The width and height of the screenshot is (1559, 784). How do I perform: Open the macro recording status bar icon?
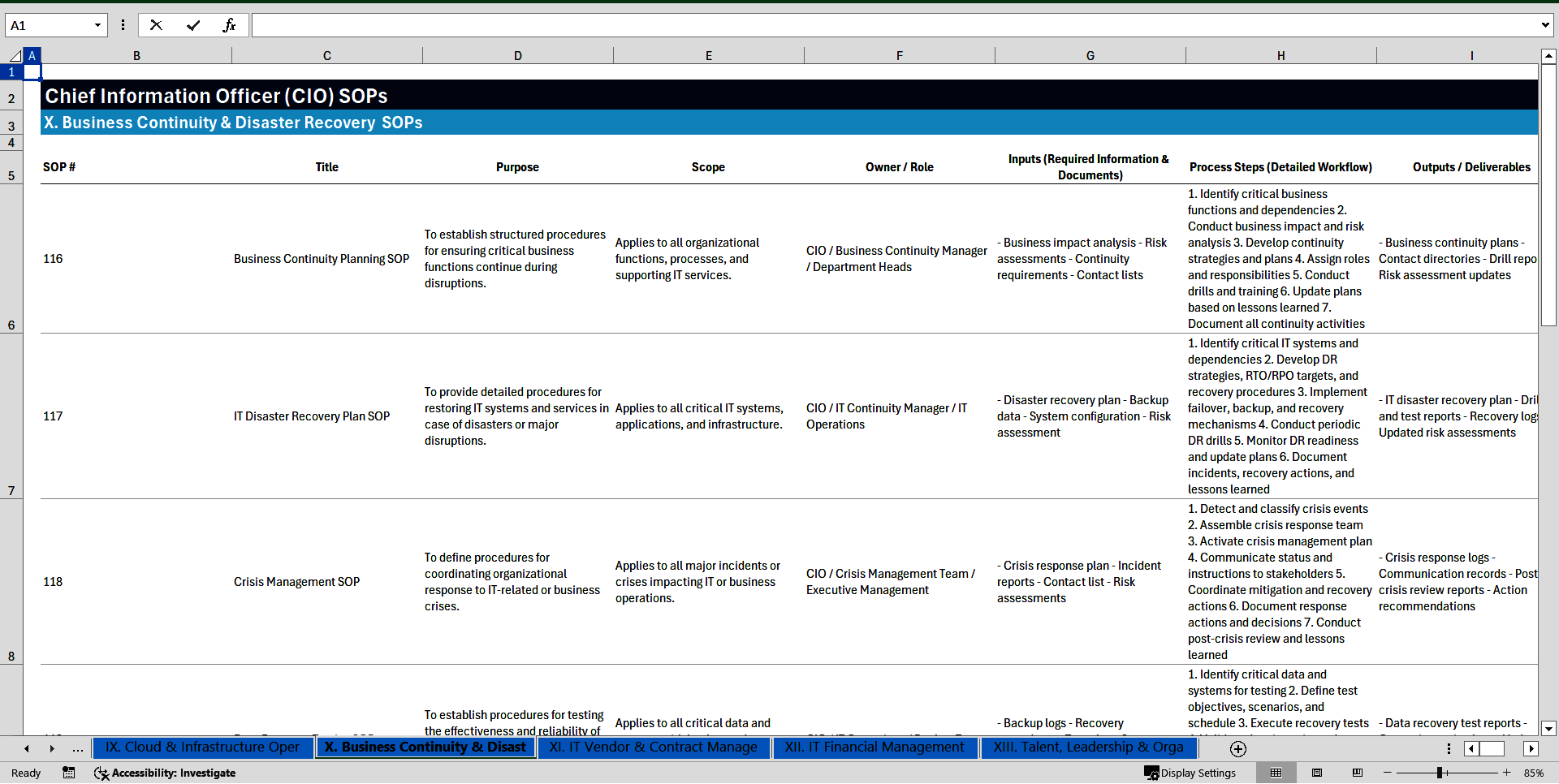69,773
